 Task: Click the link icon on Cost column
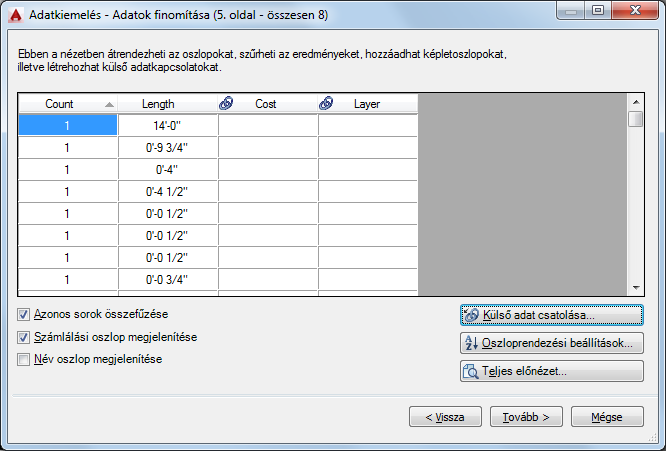[226, 103]
